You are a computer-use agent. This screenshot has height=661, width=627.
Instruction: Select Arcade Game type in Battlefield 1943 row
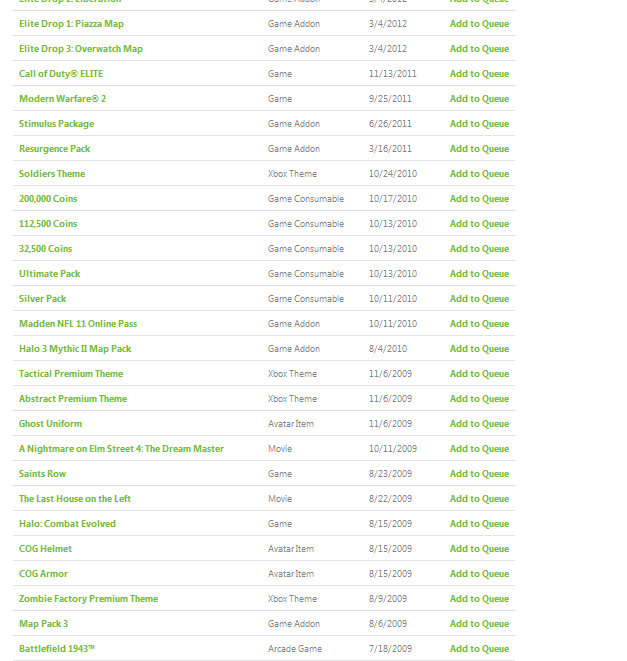click(295, 649)
